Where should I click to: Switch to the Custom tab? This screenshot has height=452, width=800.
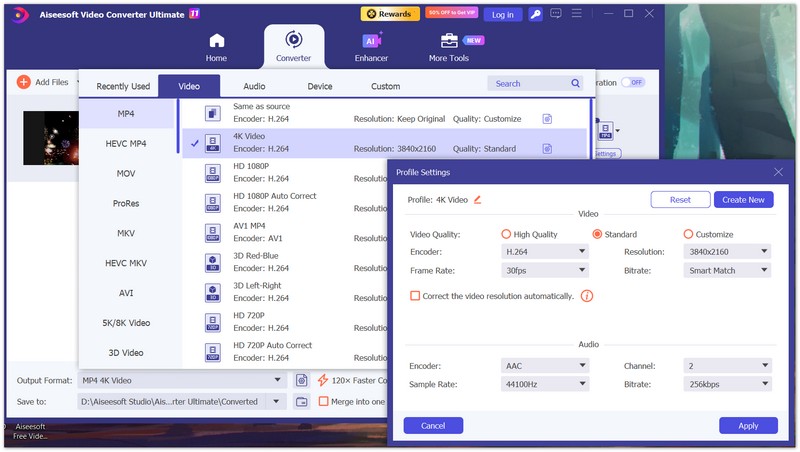[386, 86]
